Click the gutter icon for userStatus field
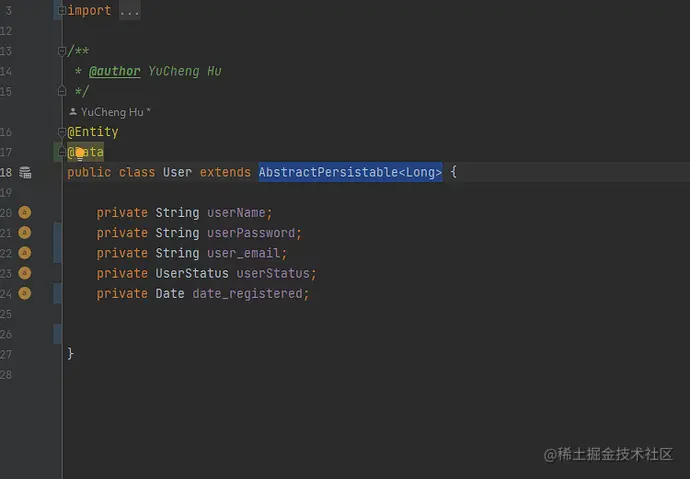The width and height of the screenshot is (690, 479). tap(25, 273)
